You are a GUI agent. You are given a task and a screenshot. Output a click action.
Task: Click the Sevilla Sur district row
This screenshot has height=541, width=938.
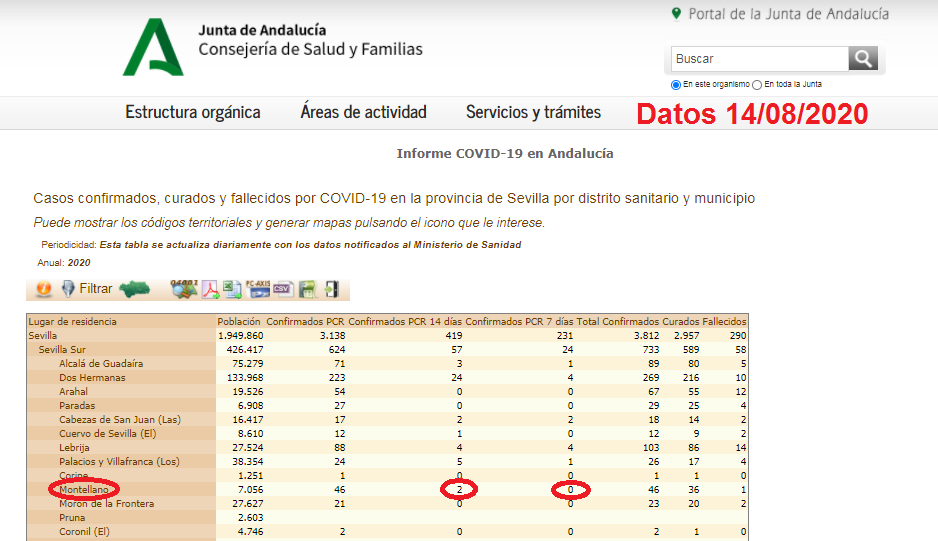coord(64,350)
